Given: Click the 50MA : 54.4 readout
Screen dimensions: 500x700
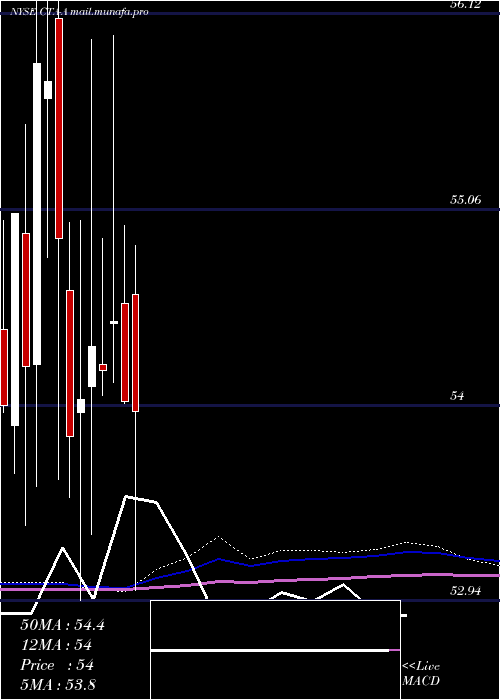Looking at the screenshot, I should 62,625.
